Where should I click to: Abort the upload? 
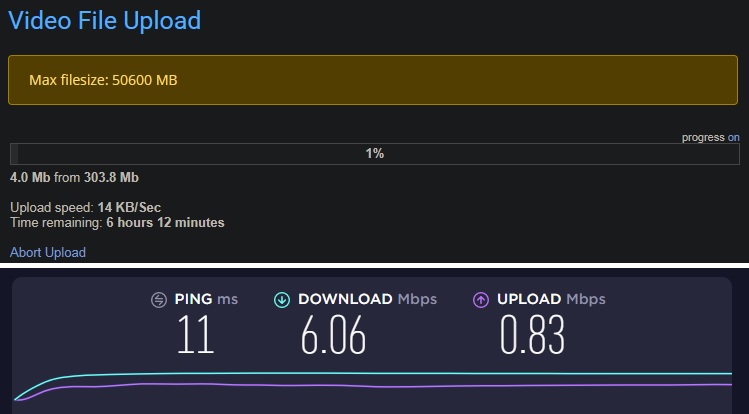click(x=48, y=252)
